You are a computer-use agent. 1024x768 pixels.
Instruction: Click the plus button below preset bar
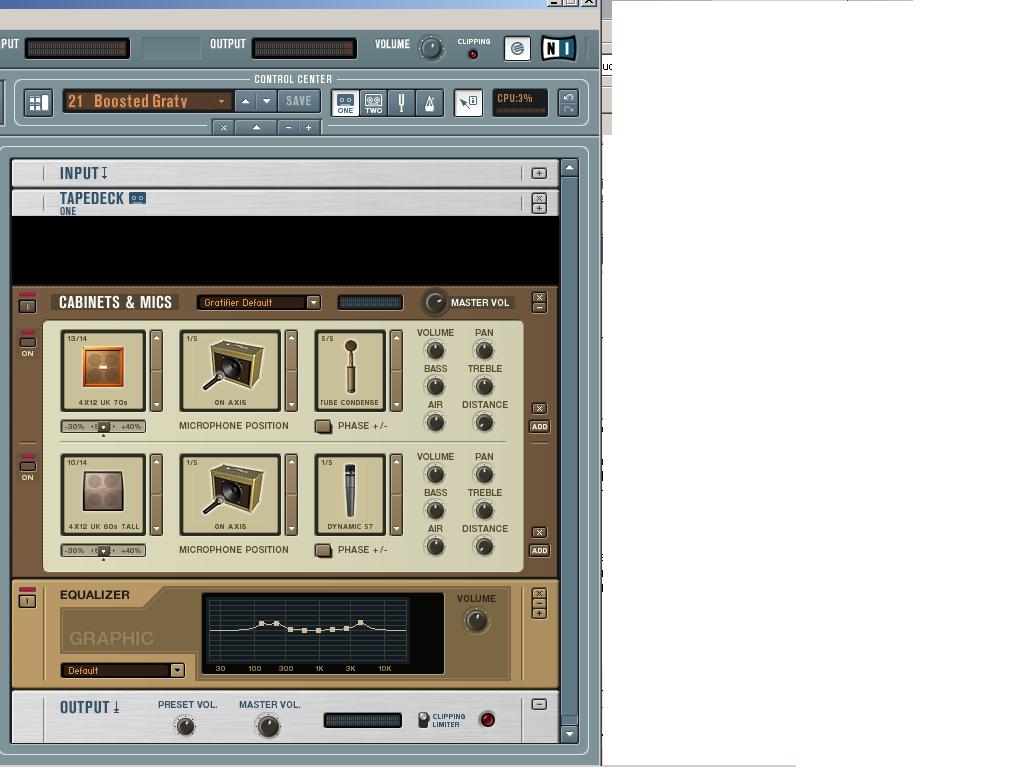coord(309,127)
